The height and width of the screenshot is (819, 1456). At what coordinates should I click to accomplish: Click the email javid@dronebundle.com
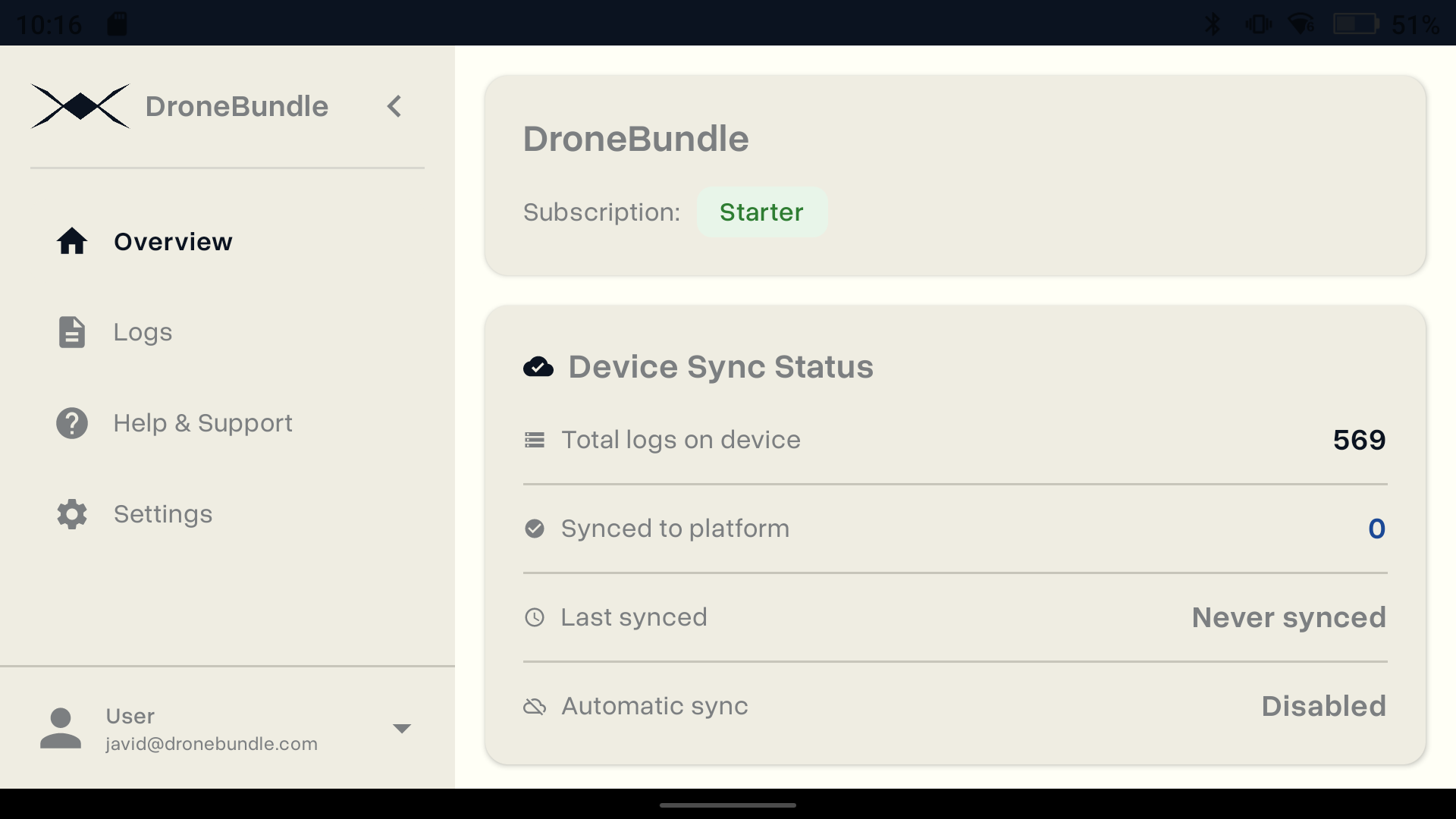coord(210,744)
